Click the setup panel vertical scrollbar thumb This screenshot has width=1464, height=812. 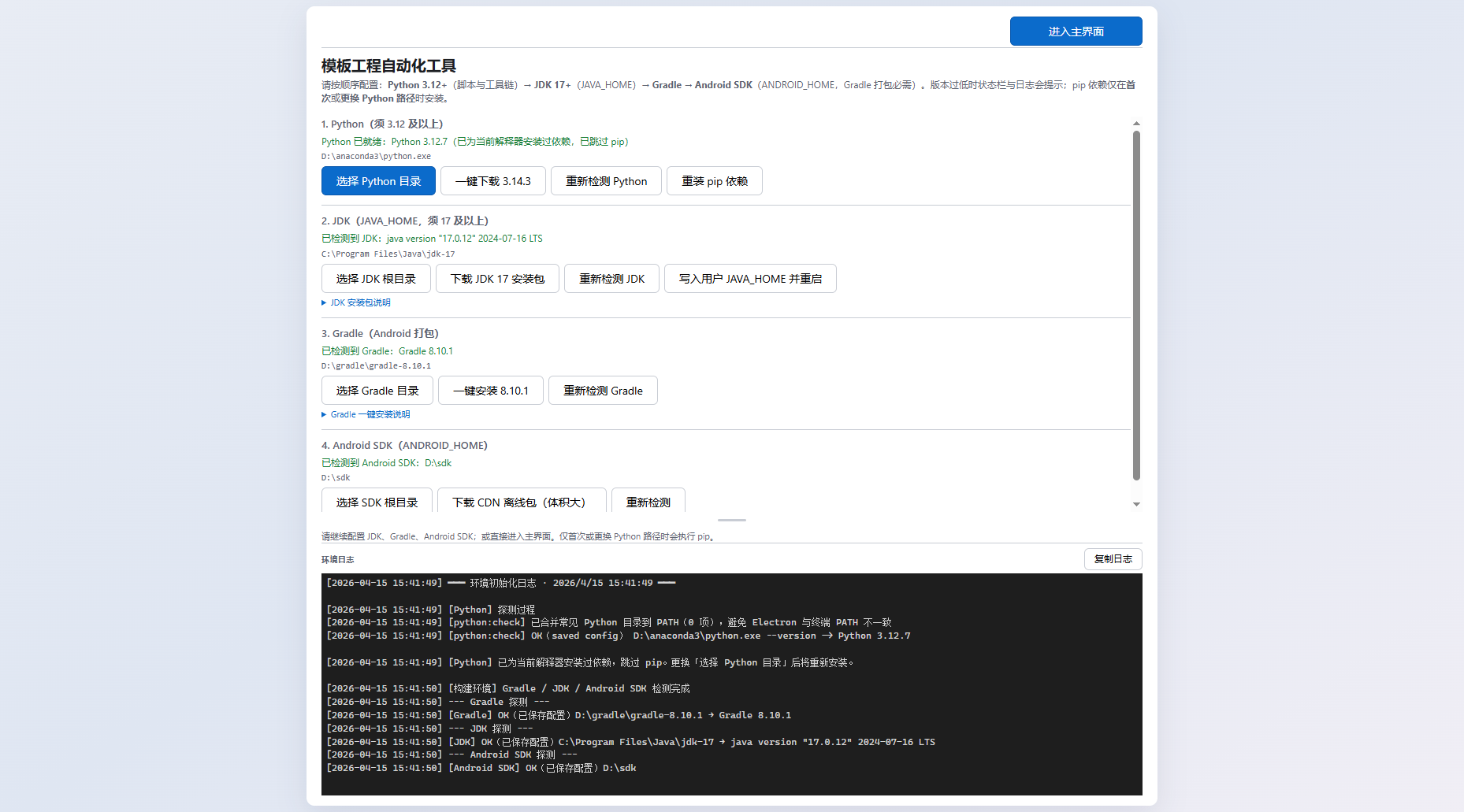click(x=1136, y=305)
